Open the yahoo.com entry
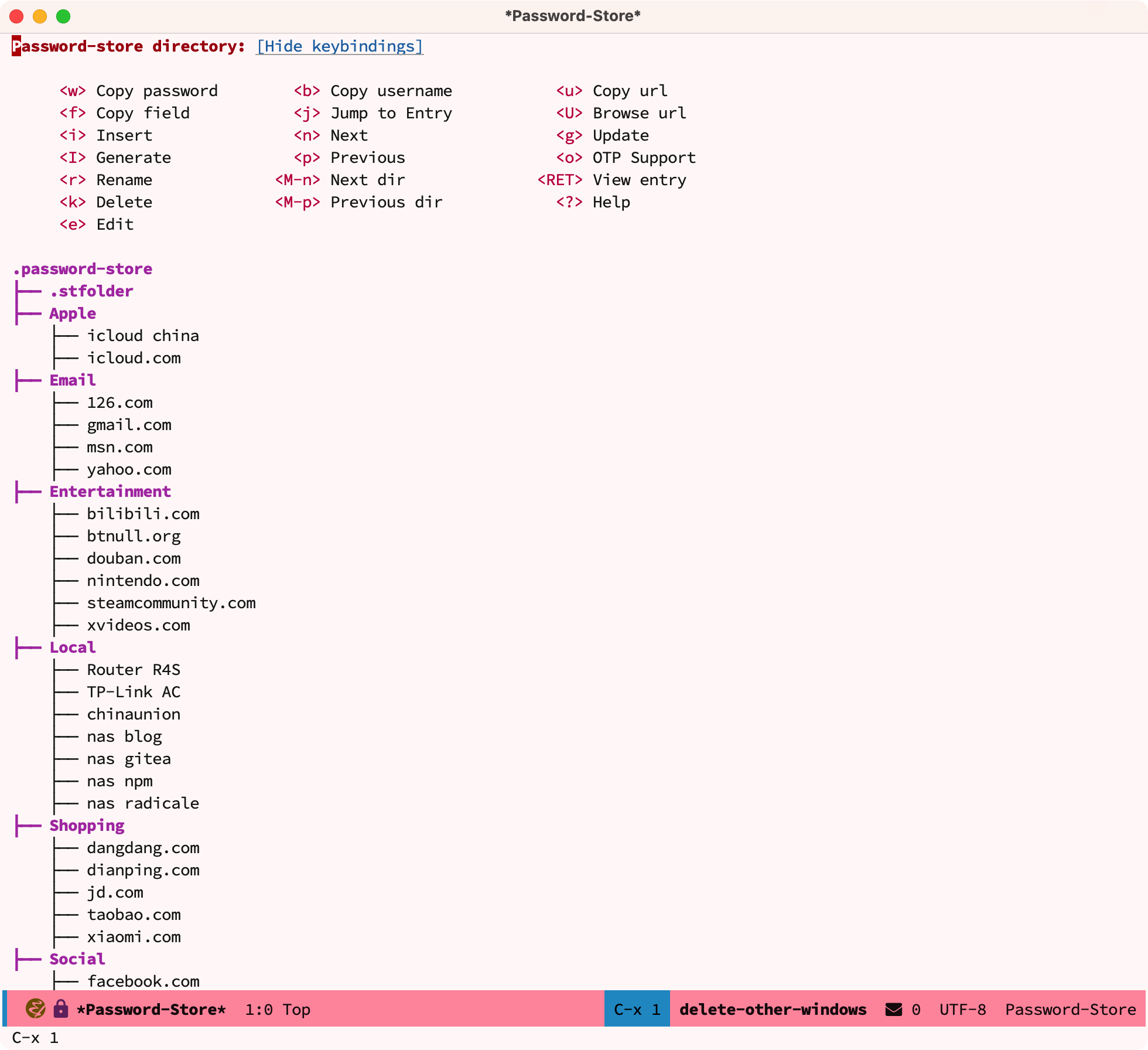Image resolution: width=1148 pixels, height=1050 pixels. click(129, 469)
